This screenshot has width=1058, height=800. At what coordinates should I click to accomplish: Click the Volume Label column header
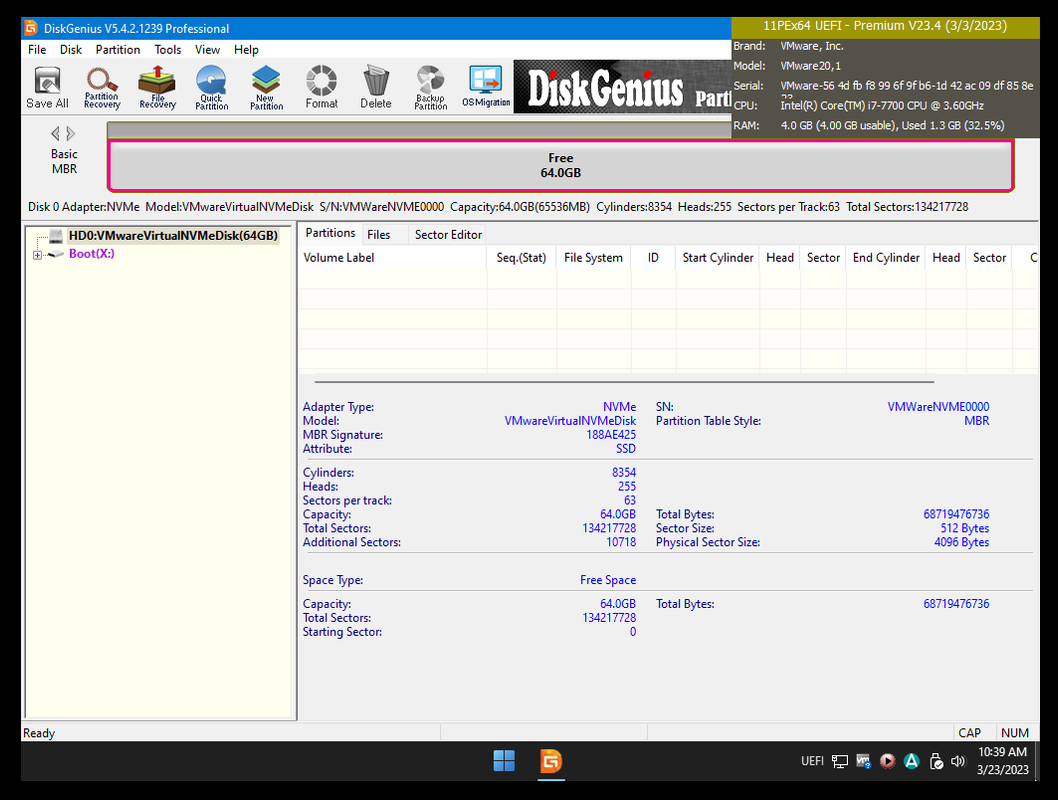pyautogui.click(x=392, y=257)
